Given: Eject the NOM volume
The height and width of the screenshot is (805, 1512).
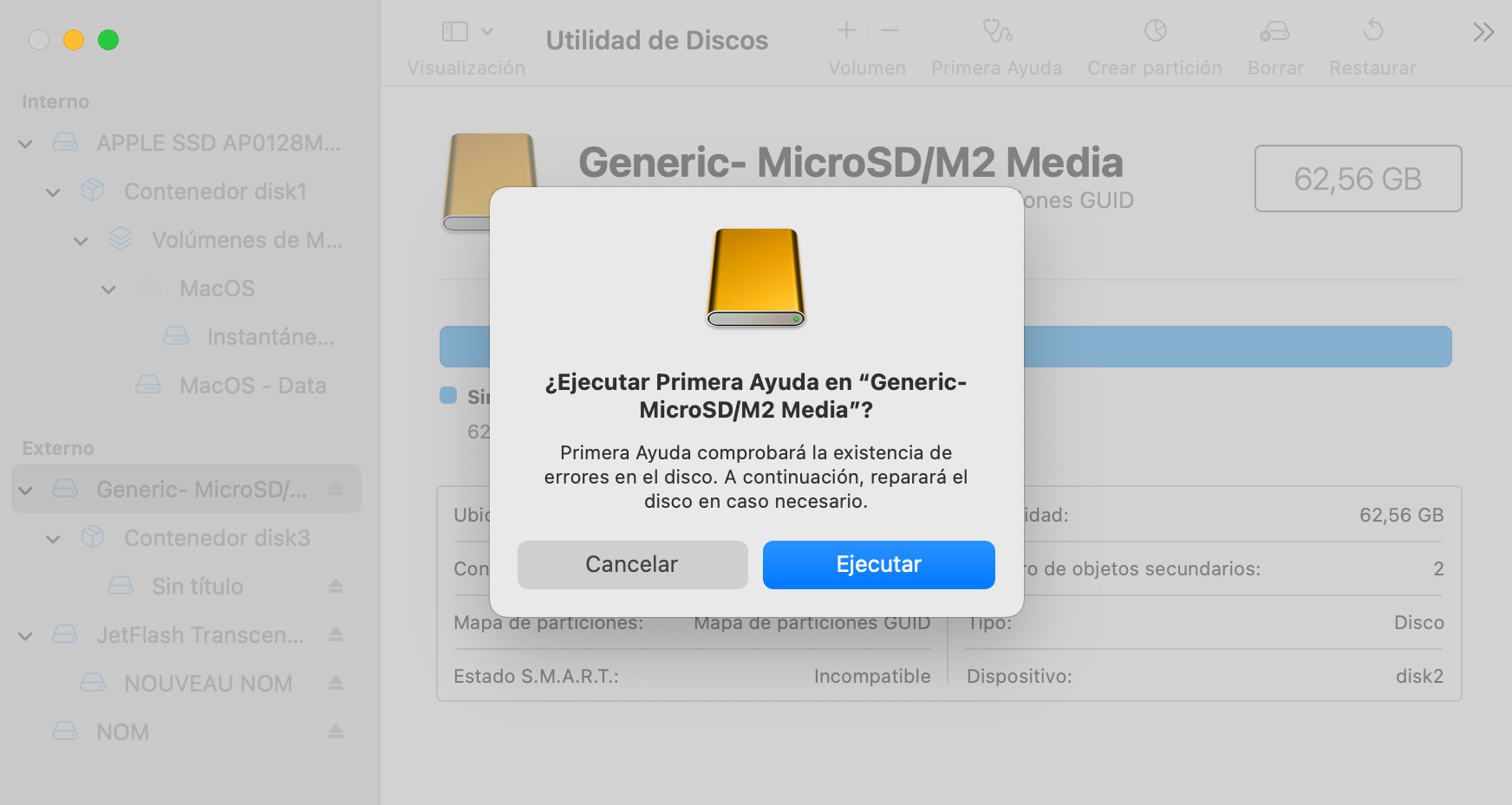Looking at the screenshot, I should pyautogui.click(x=336, y=732).
